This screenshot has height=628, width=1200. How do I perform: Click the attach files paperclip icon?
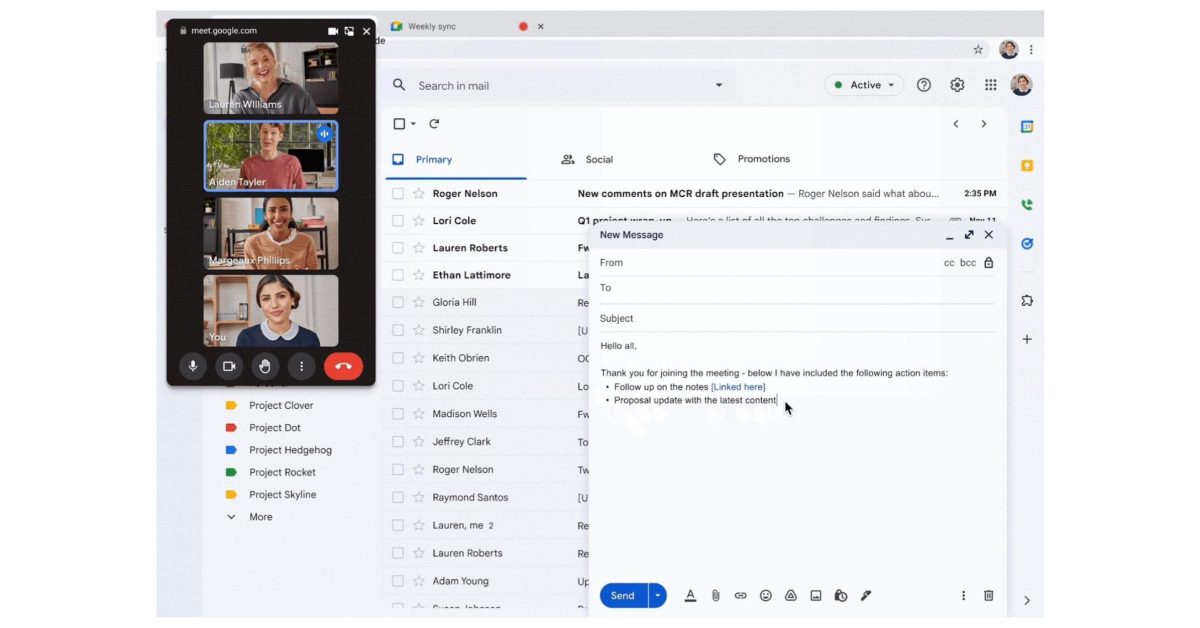pyautogui.click(x=716, y=596)
